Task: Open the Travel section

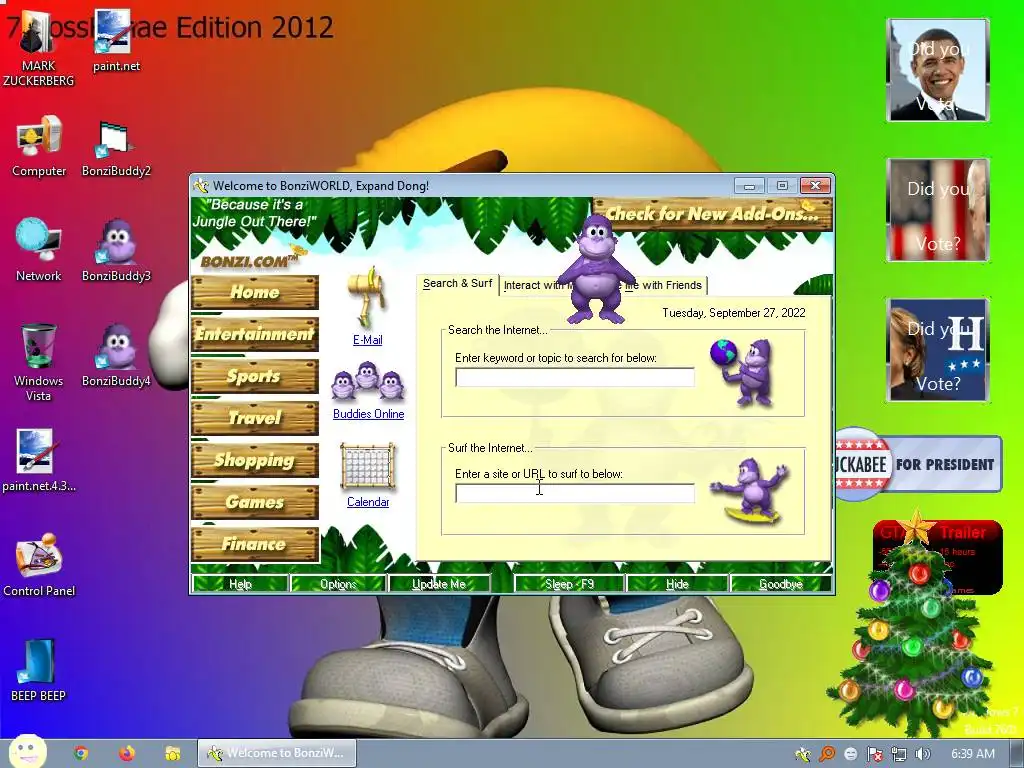Action: 255,418
